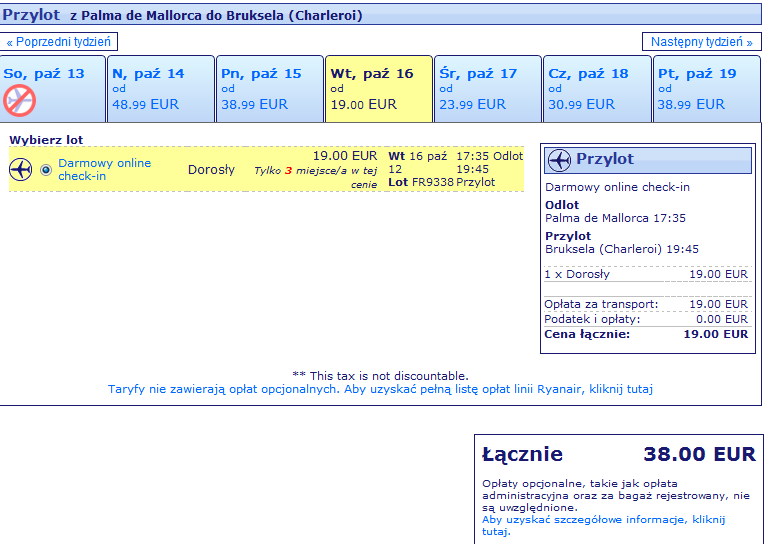Click airplane icon beside the FR9338 flight row
Screen dimensions: 764x544
tap(20, 170)
